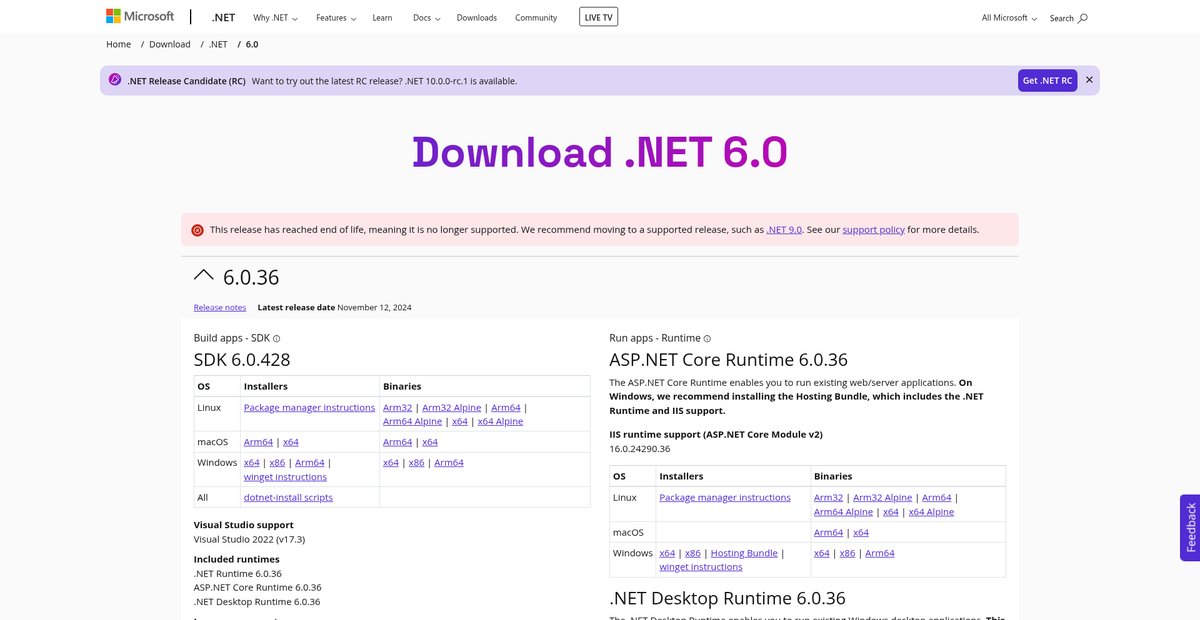Expand the Features menu
Viewport: 1200px width, 620px height.
[x=335, y=18]
